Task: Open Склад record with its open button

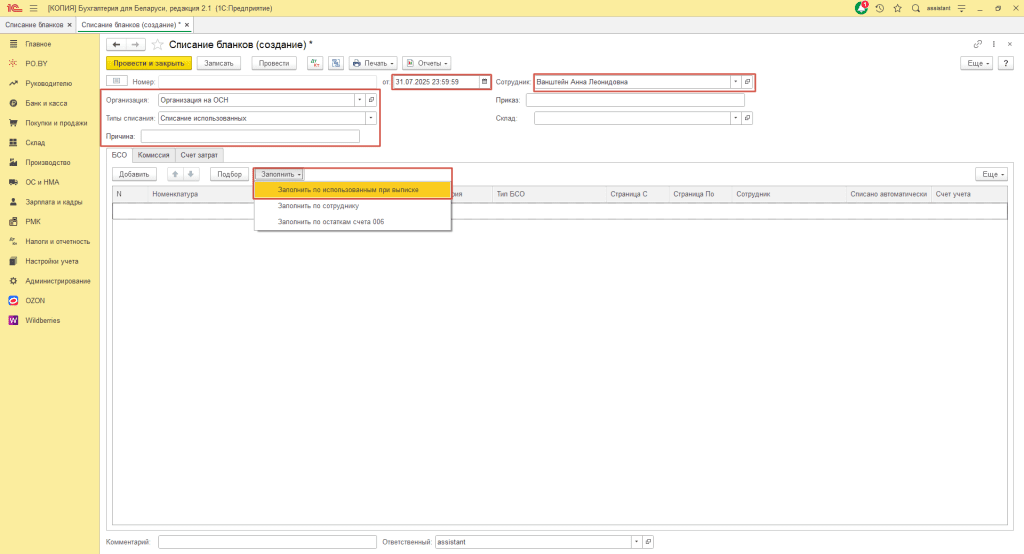Action: click(747, 118)
